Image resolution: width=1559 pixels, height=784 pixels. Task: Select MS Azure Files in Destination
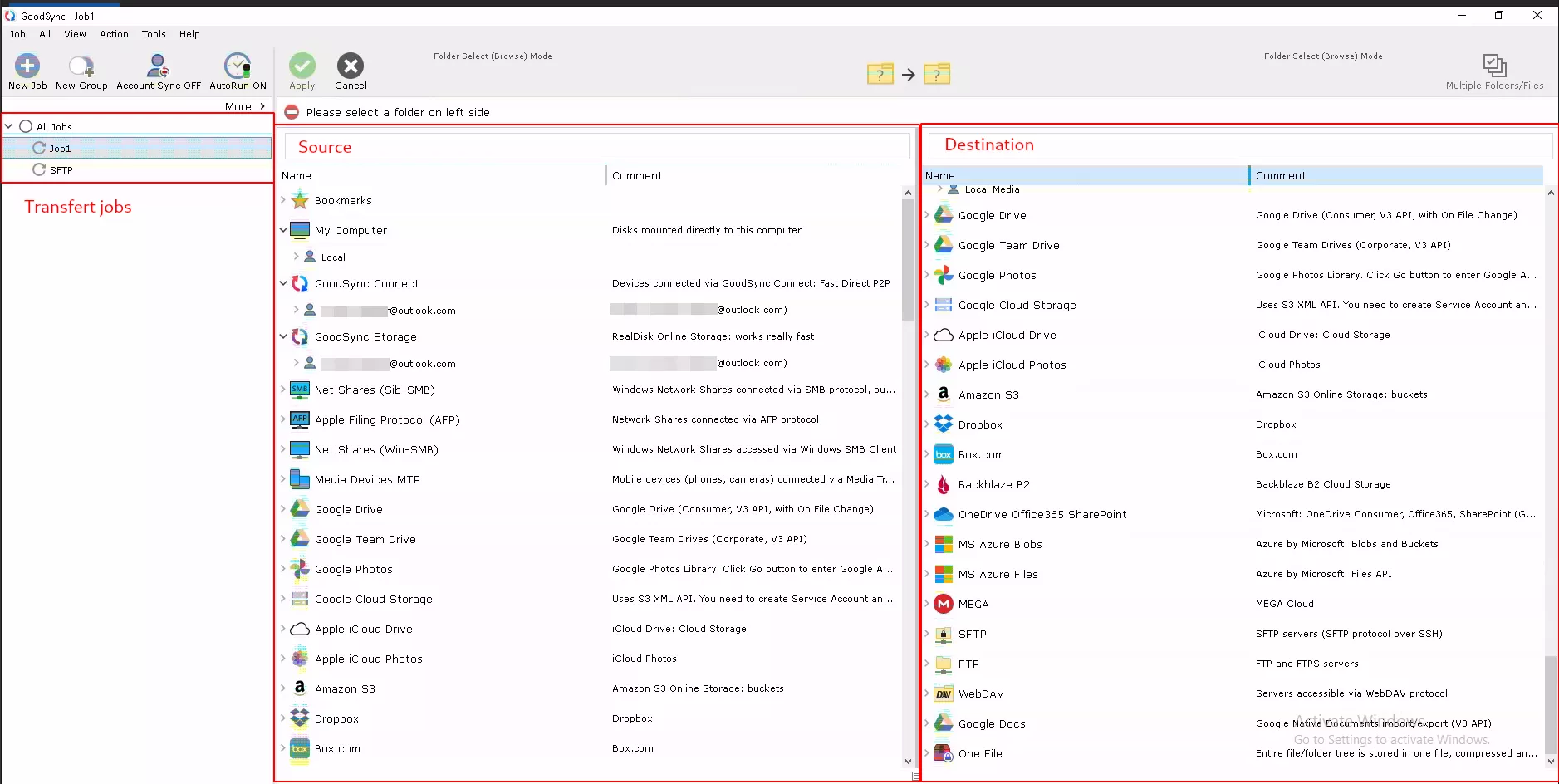998,574
